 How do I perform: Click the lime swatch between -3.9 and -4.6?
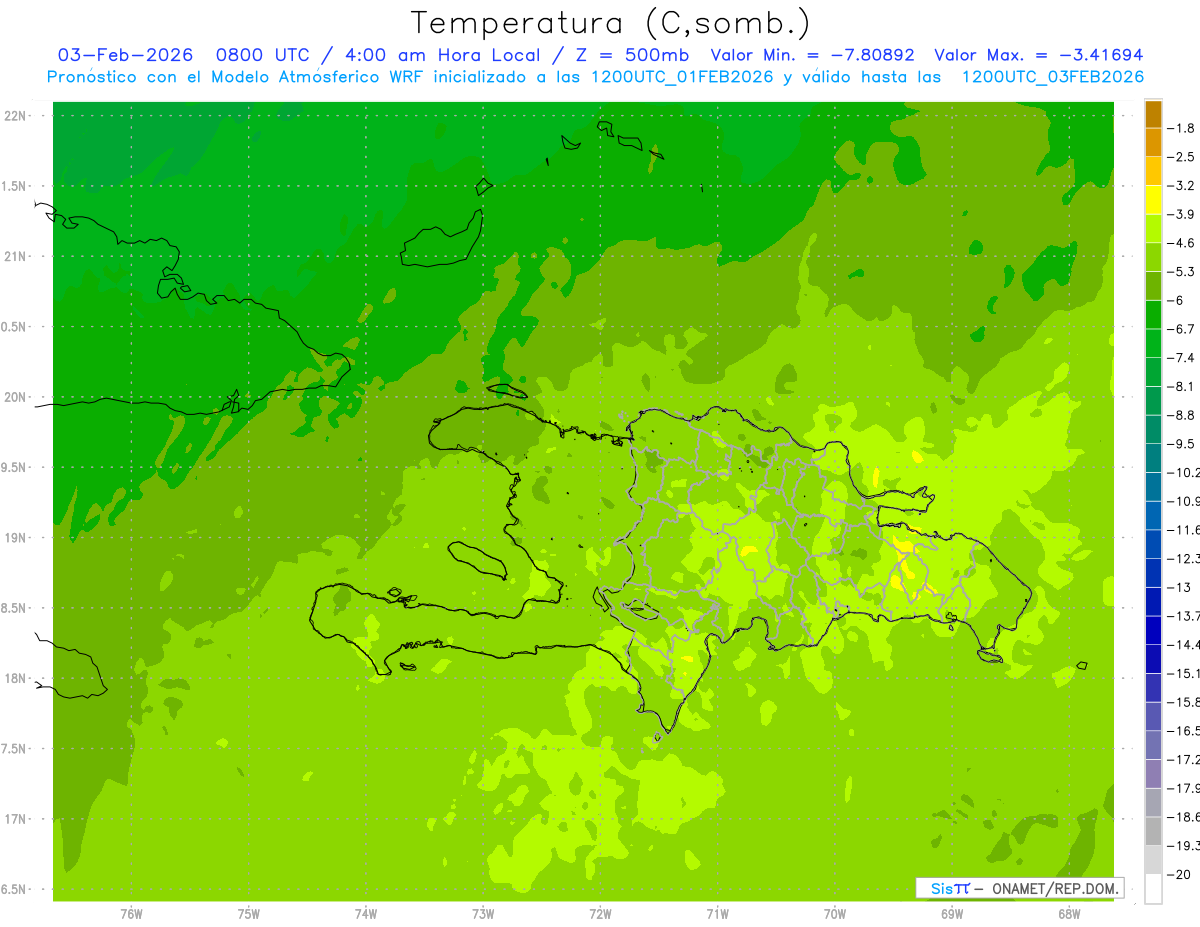pos(1153,229)
